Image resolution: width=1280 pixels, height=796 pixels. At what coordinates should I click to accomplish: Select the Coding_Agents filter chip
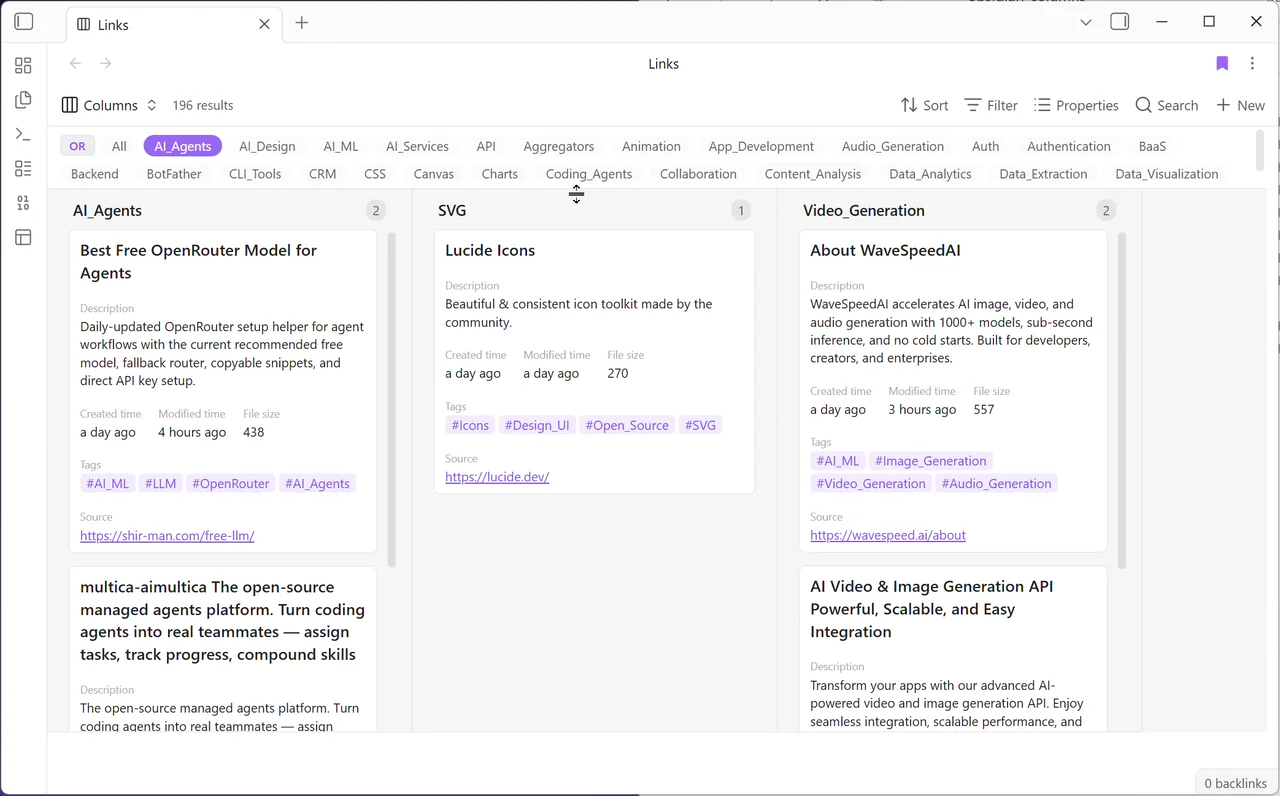tap(589, 174)
